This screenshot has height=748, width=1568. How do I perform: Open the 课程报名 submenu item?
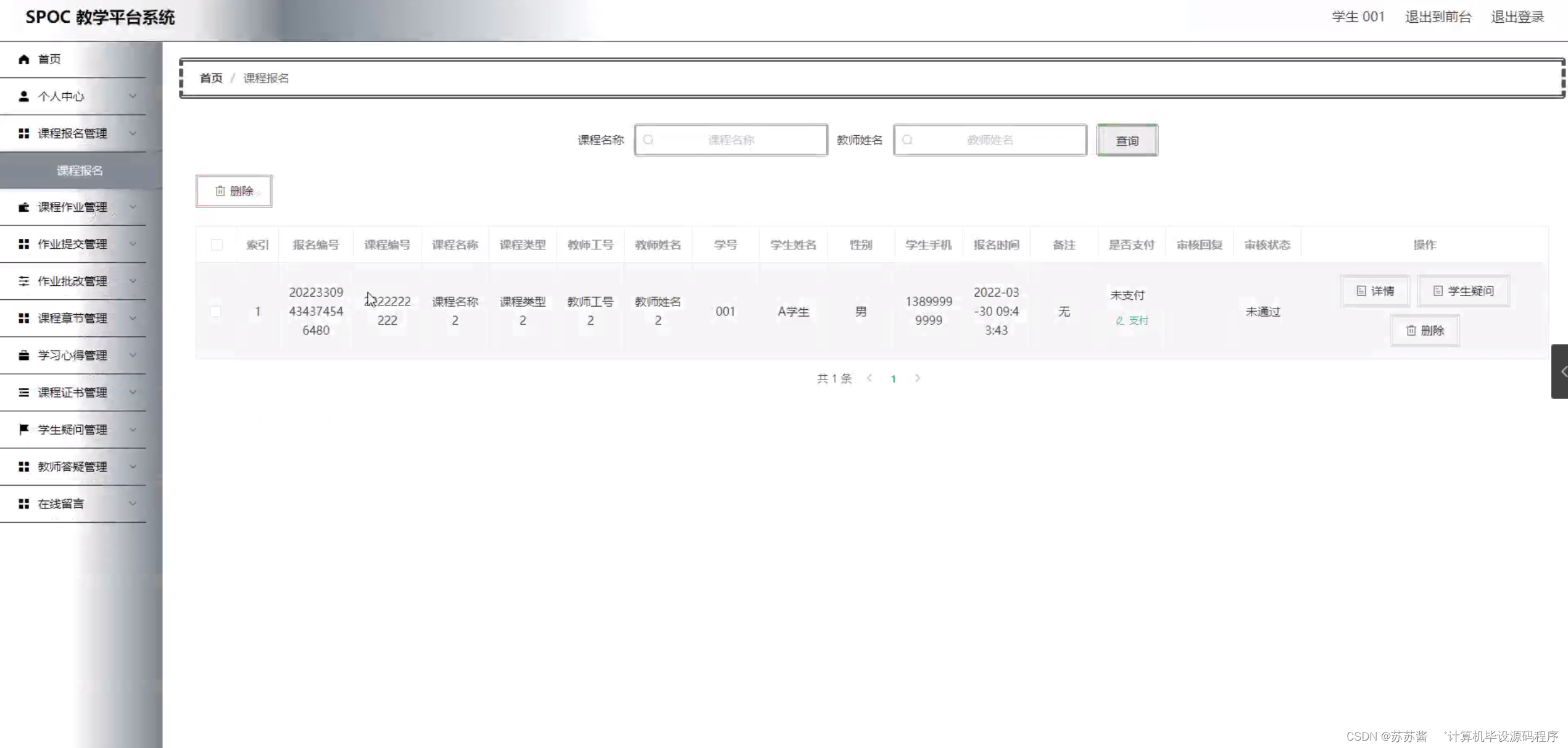(x=80, y=170)
